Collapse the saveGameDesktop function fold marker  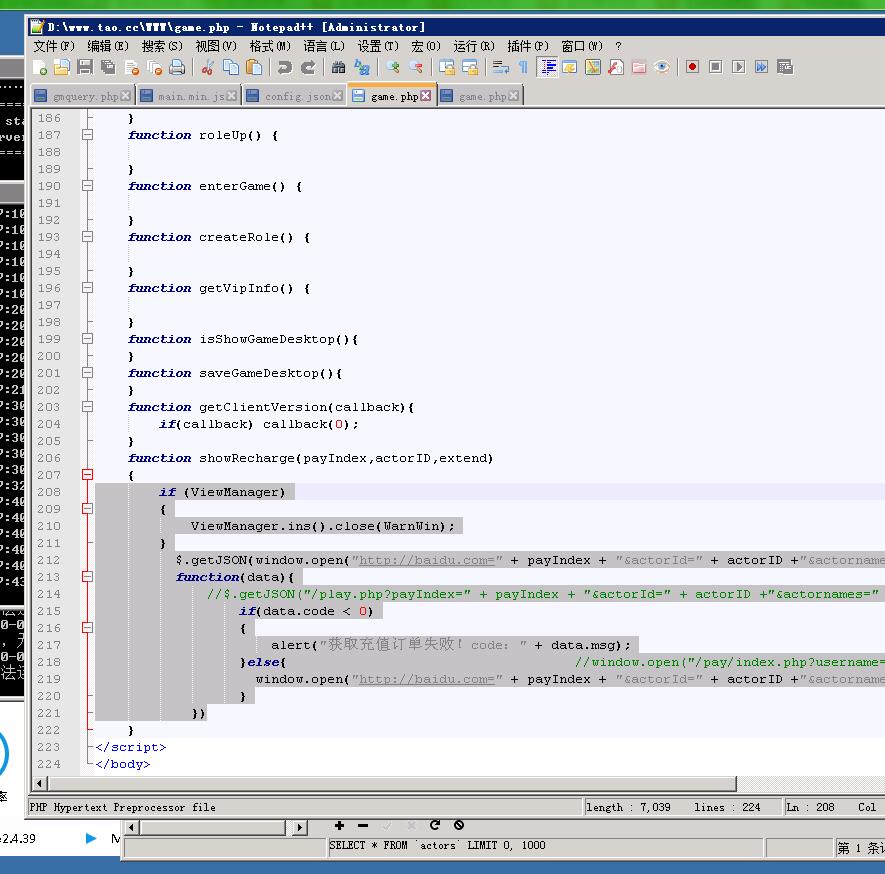tap(87, 373)
